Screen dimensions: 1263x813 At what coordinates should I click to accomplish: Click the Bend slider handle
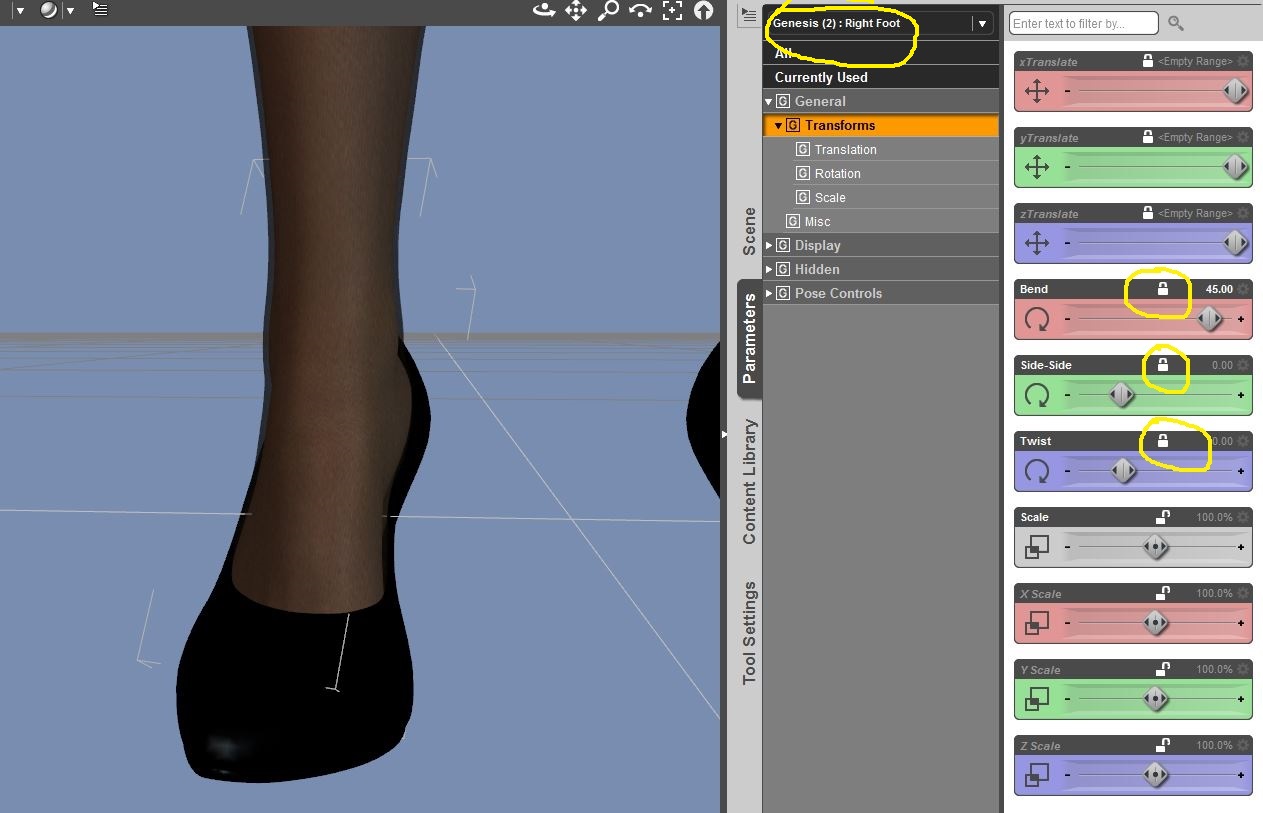(x=1210, y=319)
